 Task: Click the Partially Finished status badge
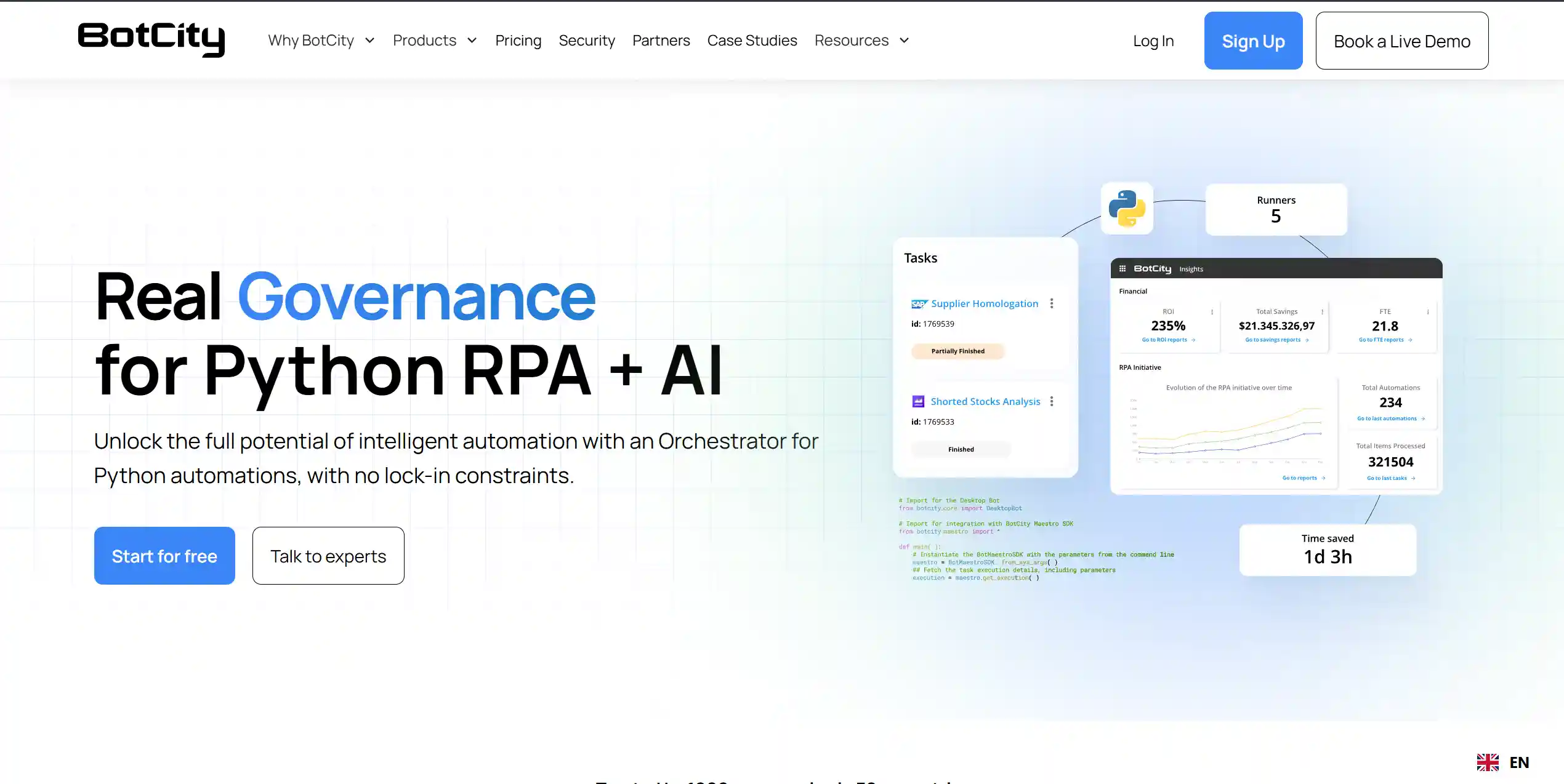[957, 351]
